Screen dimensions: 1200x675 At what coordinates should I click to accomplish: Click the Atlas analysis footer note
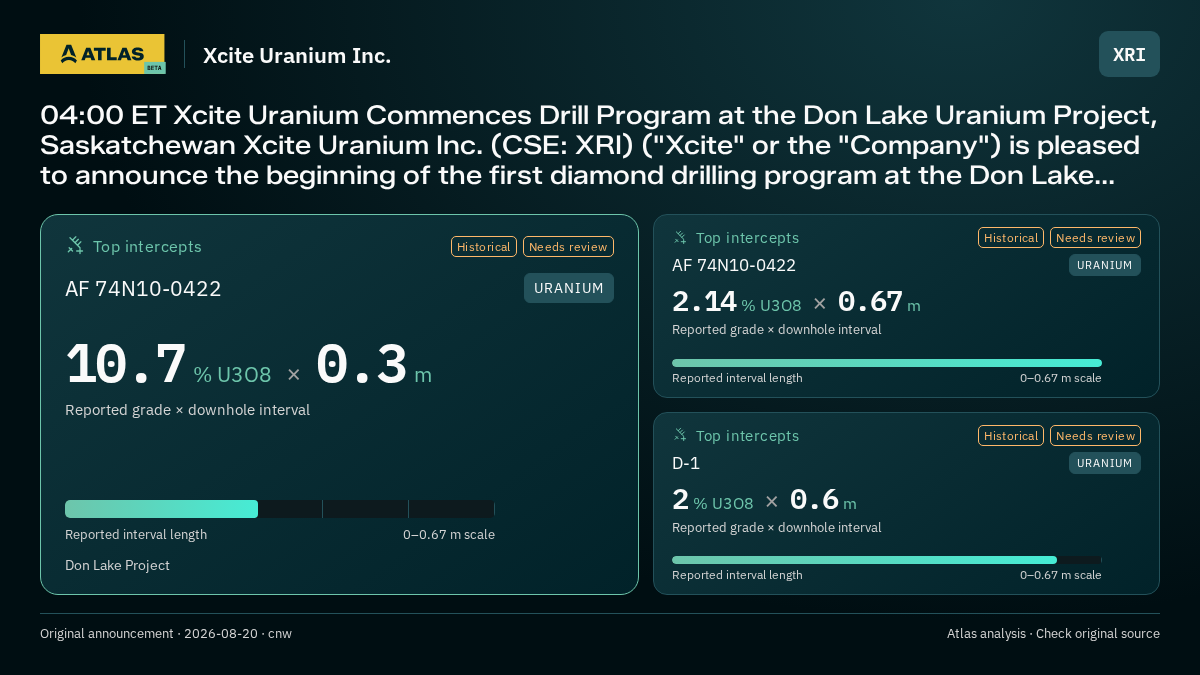1053,634
